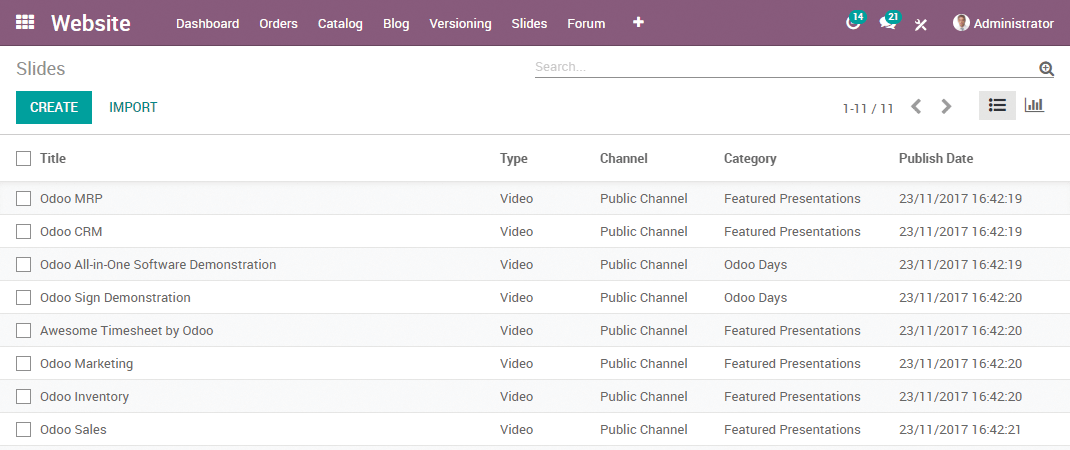Screen dimensions: 1070x450
Task: Open the Odoo Marketing record
Action: click(x=87, y=363)
